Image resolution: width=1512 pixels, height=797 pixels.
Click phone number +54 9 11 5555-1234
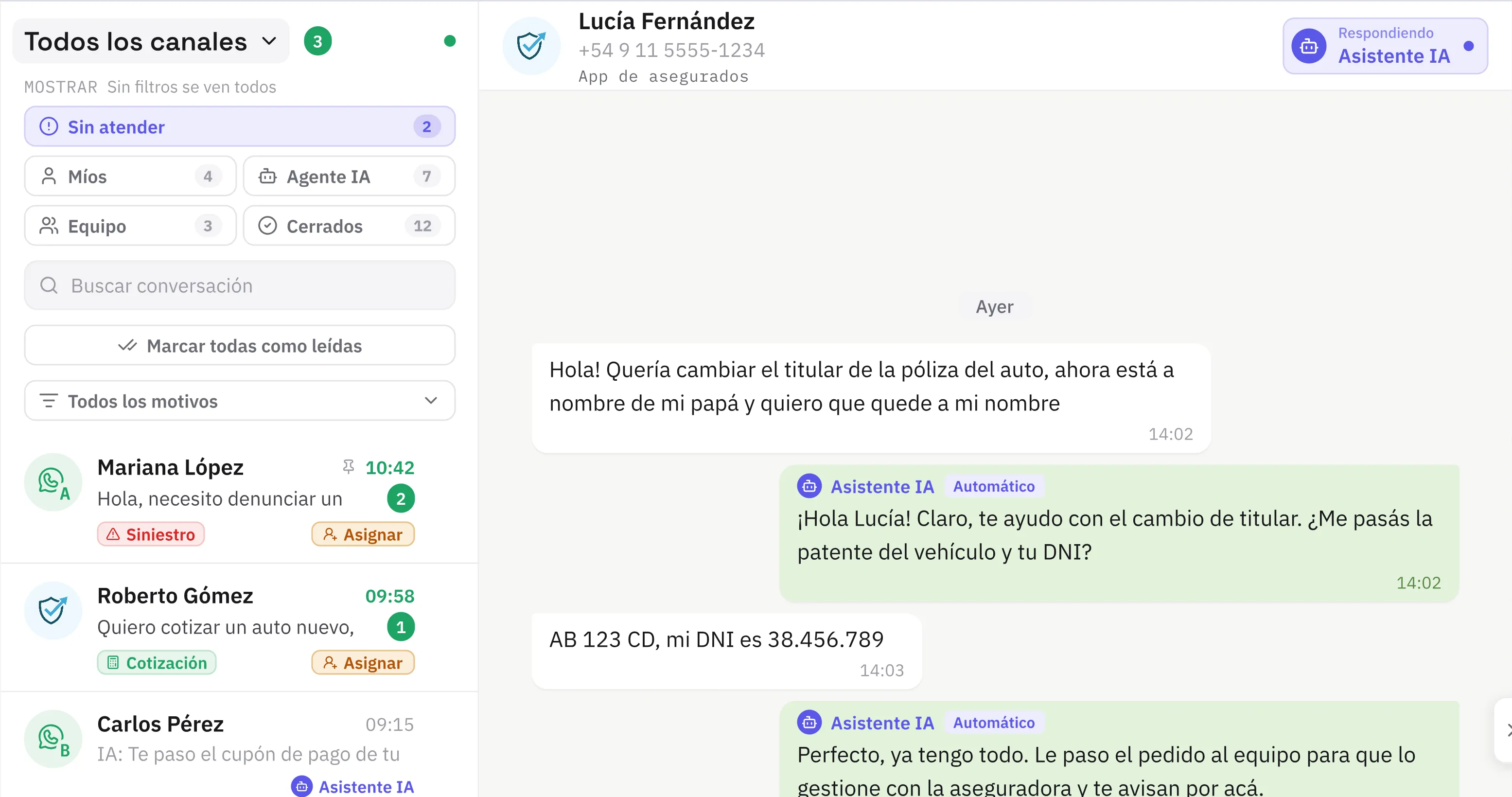tap(671, 51)
